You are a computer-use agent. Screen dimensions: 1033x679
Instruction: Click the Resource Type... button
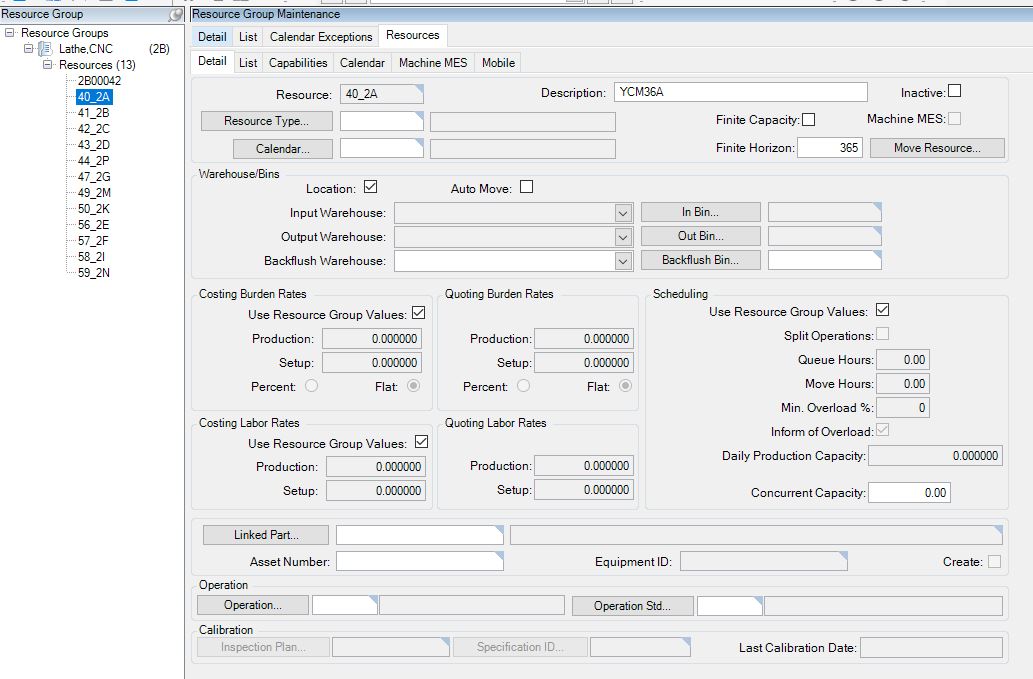pos(266,121)
